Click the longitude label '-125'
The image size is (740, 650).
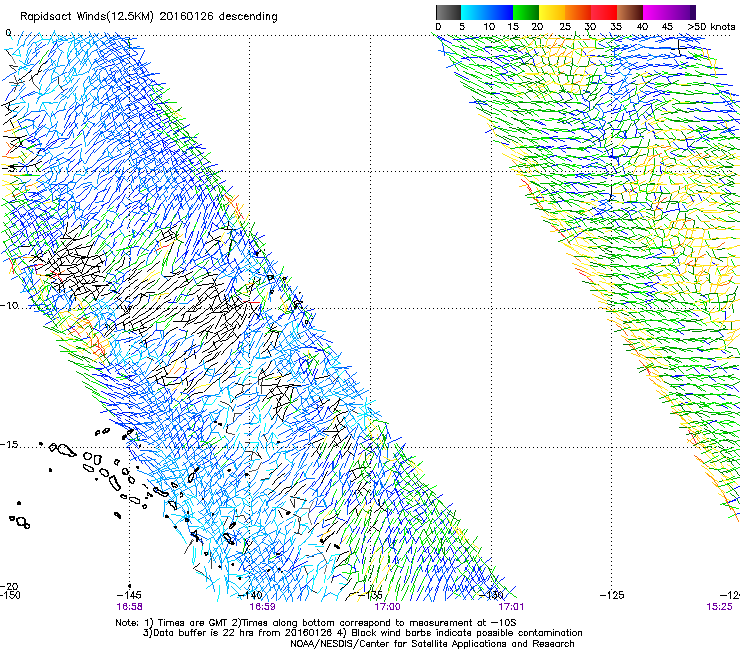(x=612, y=595)
